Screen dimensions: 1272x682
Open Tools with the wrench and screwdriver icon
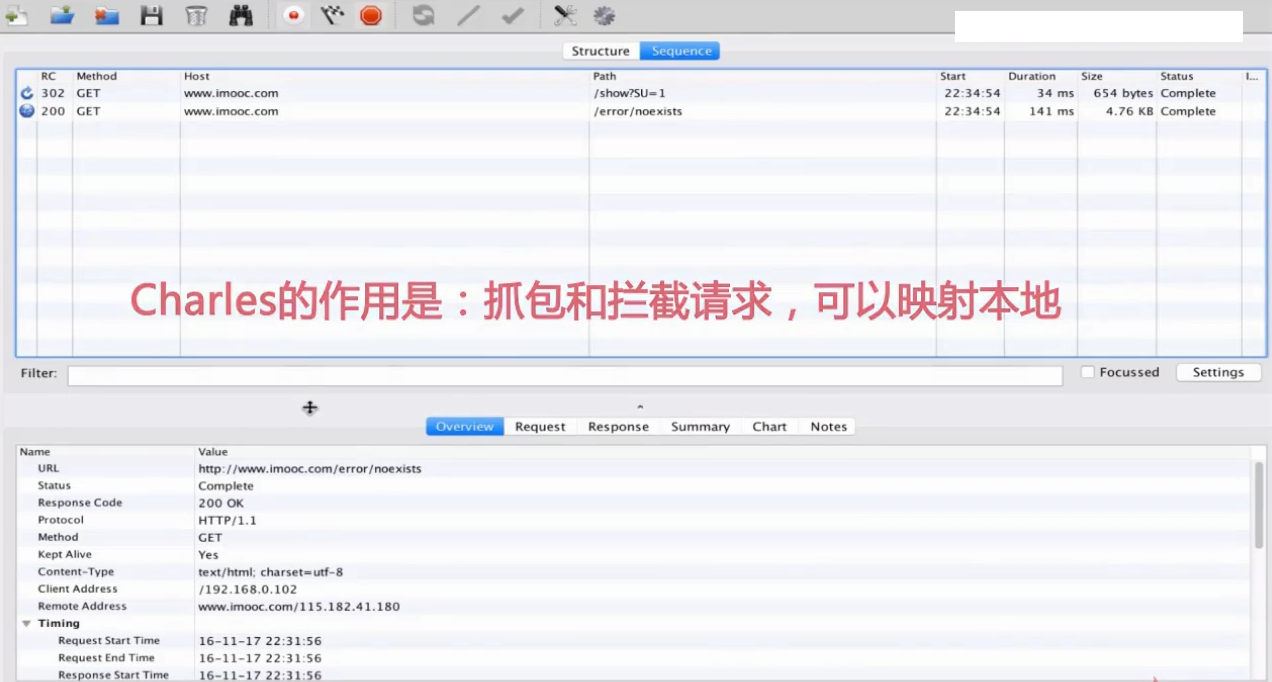pyautogui.click(x=565, y=15)
